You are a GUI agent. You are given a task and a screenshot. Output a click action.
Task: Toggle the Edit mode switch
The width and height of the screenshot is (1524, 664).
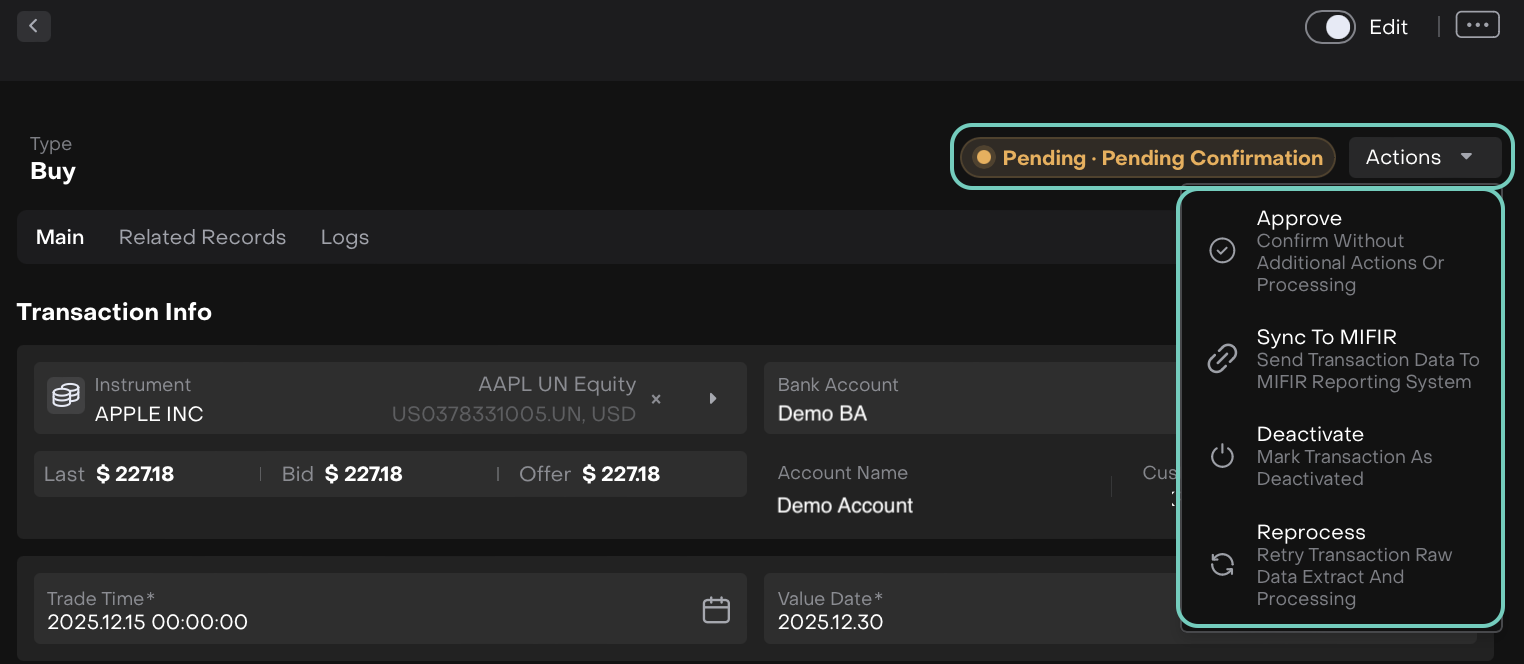[1330, 27]
